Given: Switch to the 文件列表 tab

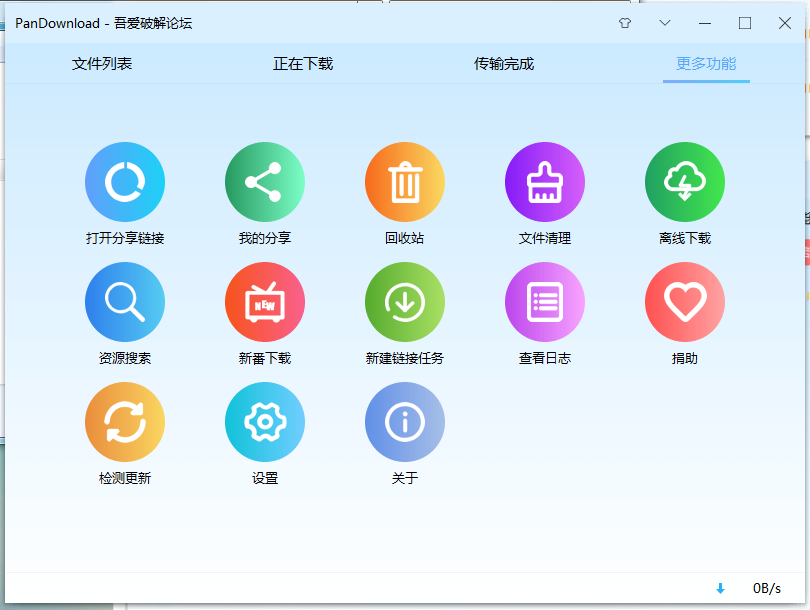Looking at the screenshot, I should [x=102, y=64].
